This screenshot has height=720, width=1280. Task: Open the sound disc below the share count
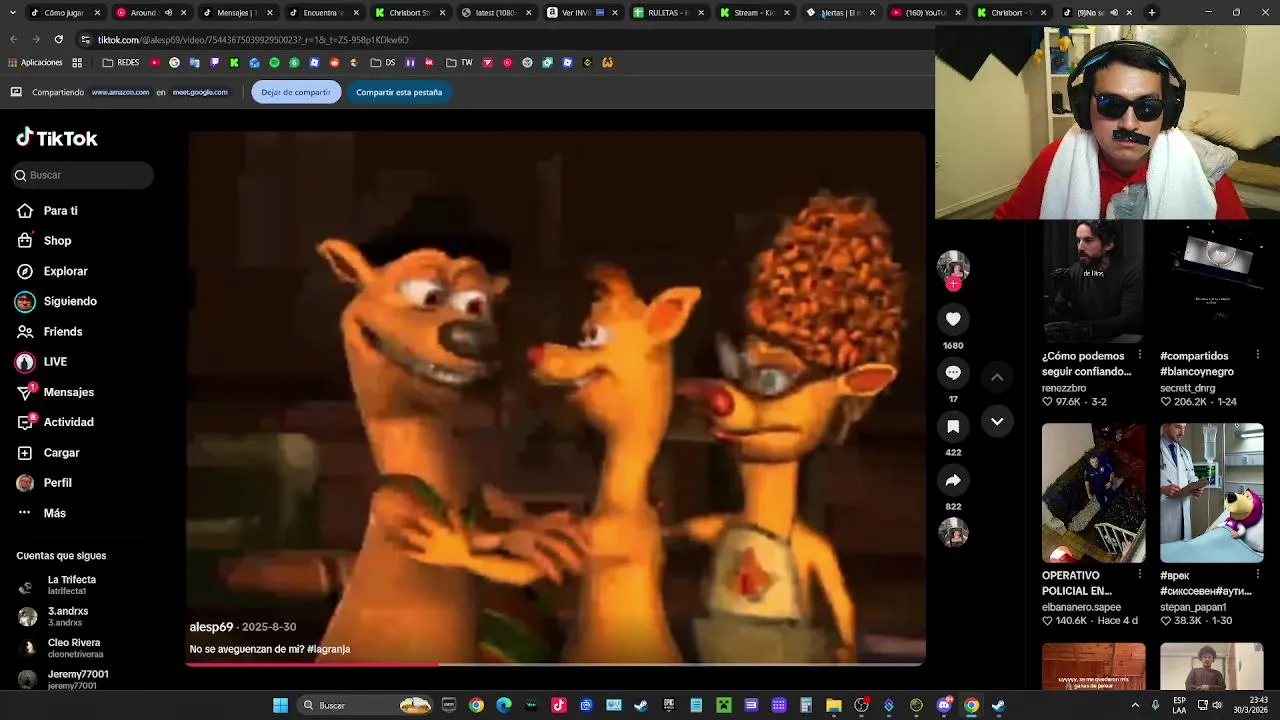[953, 532]
